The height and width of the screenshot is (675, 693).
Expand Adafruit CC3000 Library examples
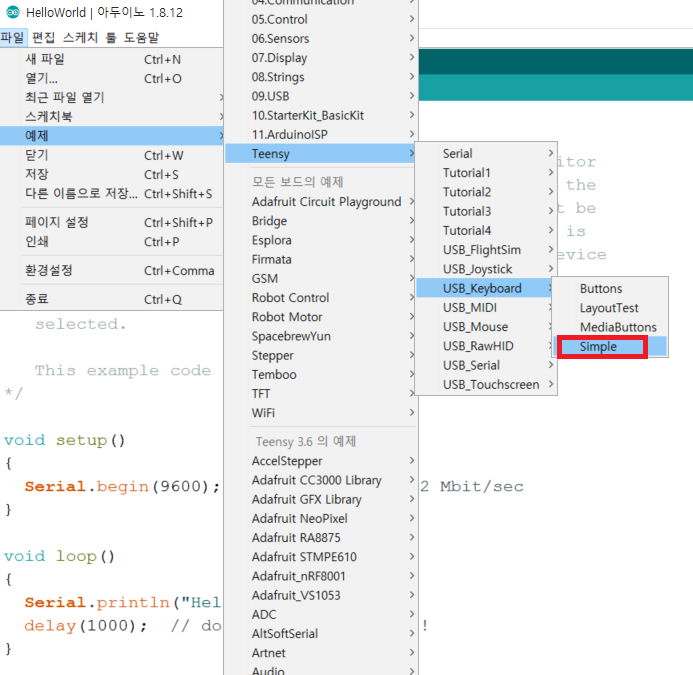pyautogui.click(x=321, y=481)
